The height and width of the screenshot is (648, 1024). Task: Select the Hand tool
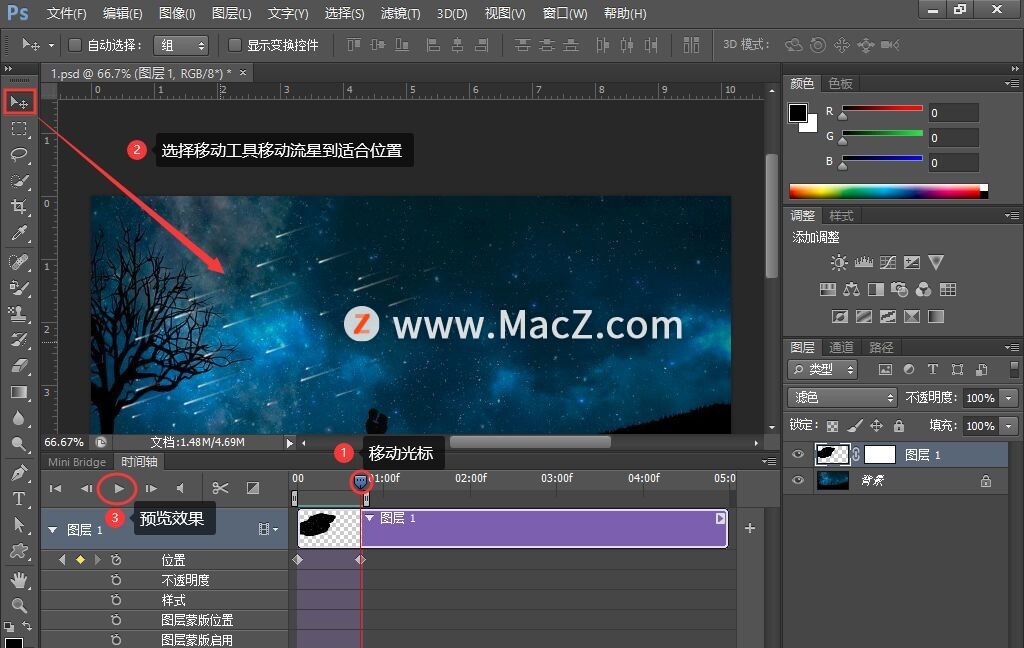19,579
